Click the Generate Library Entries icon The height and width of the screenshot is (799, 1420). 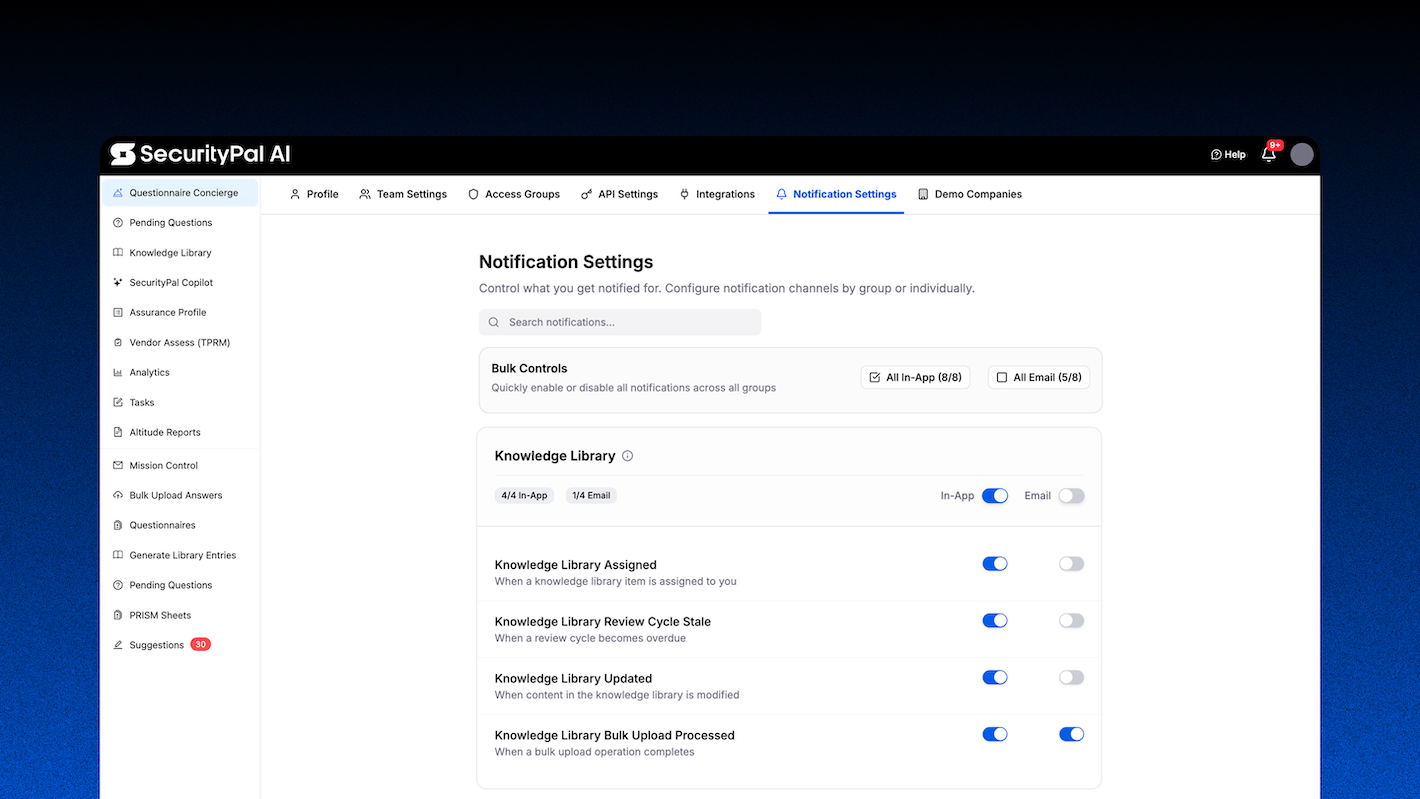click(x=118, y=556)
